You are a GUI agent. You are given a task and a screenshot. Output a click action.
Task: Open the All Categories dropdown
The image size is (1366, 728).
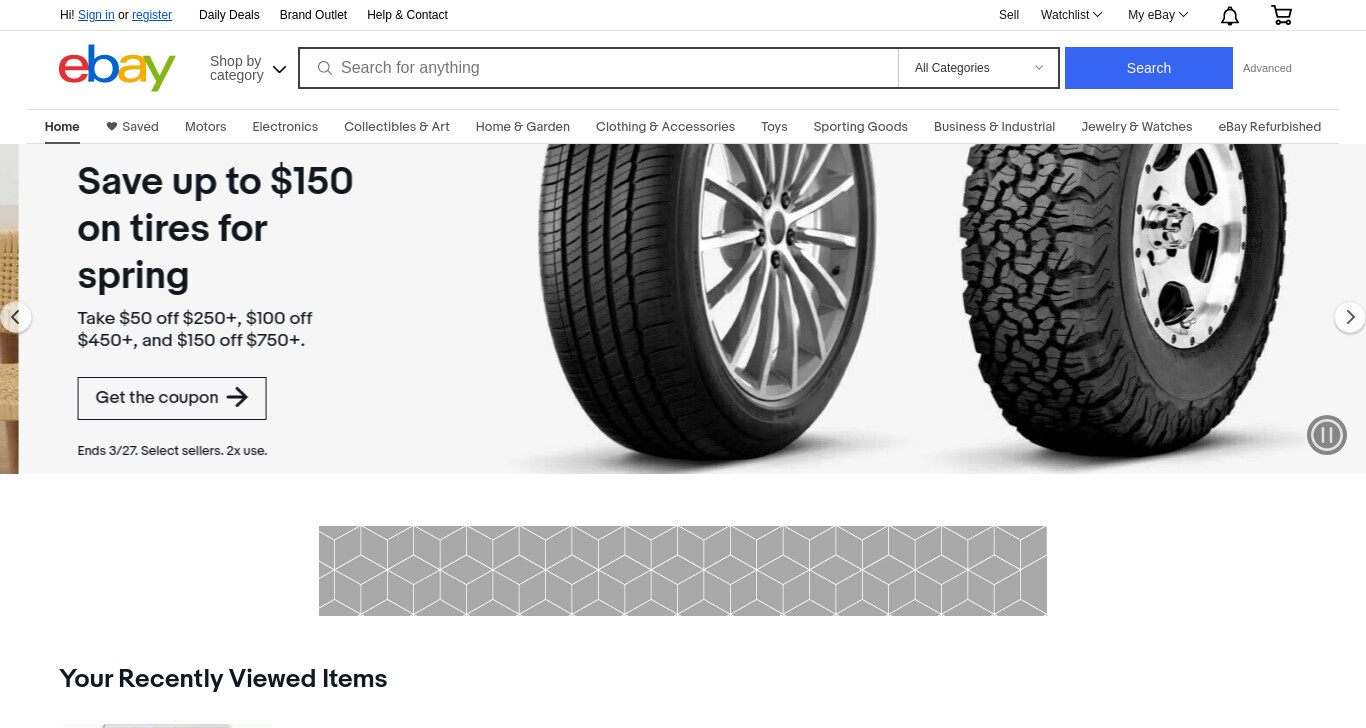[978, 68]
